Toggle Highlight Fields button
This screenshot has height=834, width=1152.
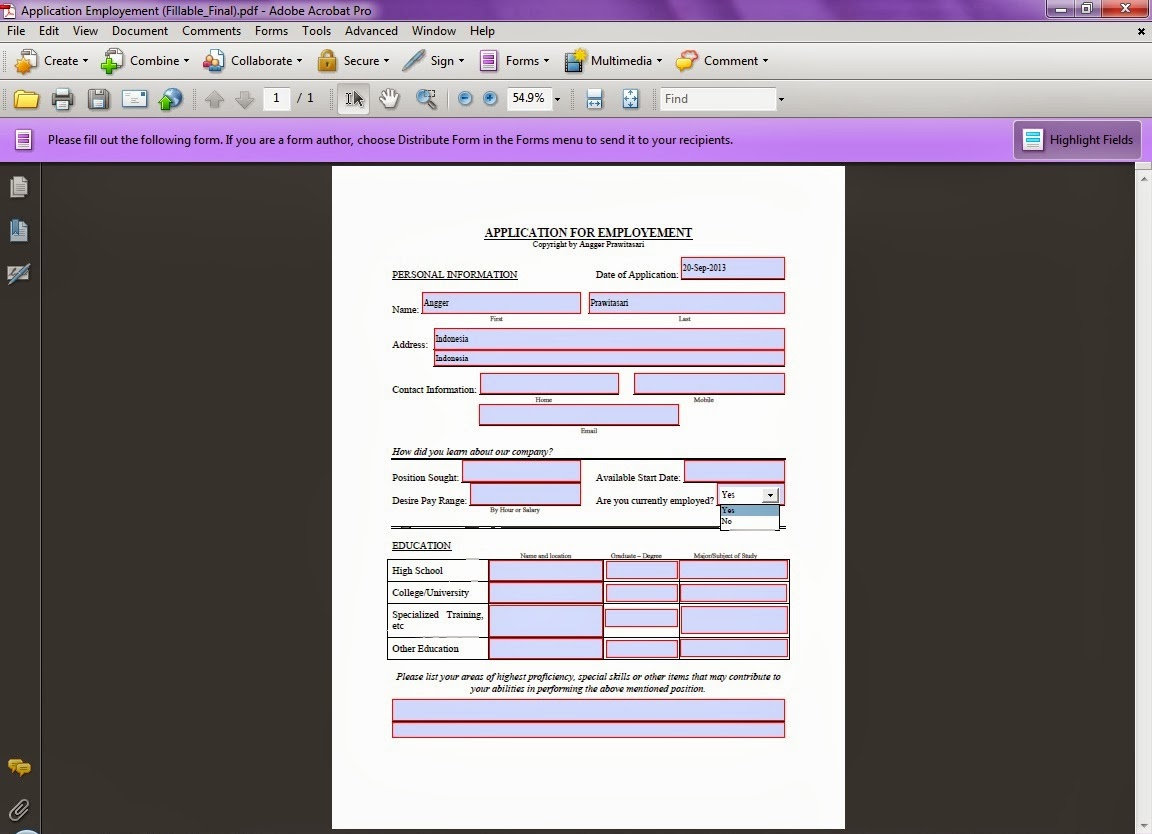[1078, 140]
